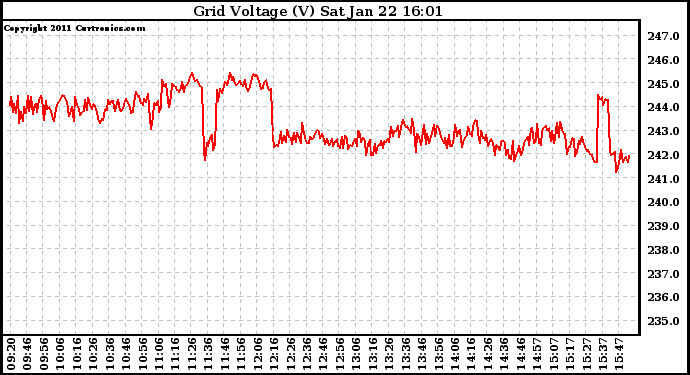Pick the 13:26 time axis label

[389, 354]
